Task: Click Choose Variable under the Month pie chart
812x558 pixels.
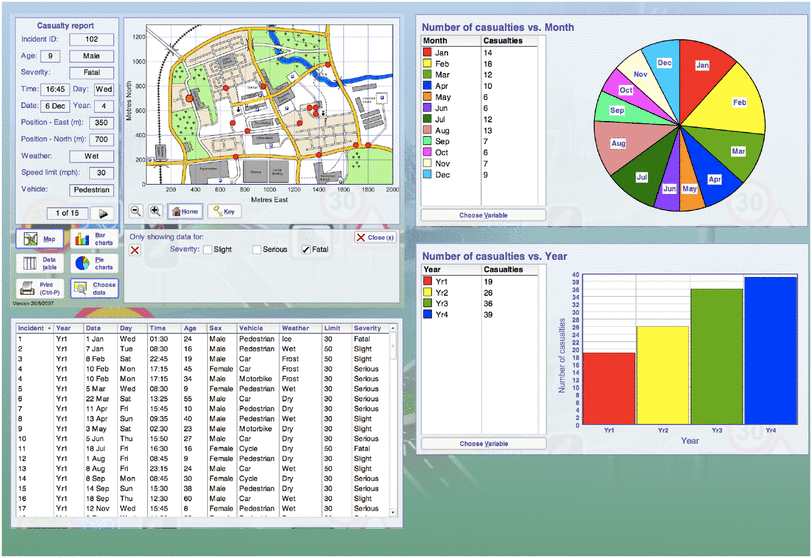Action: click(483, 215)
